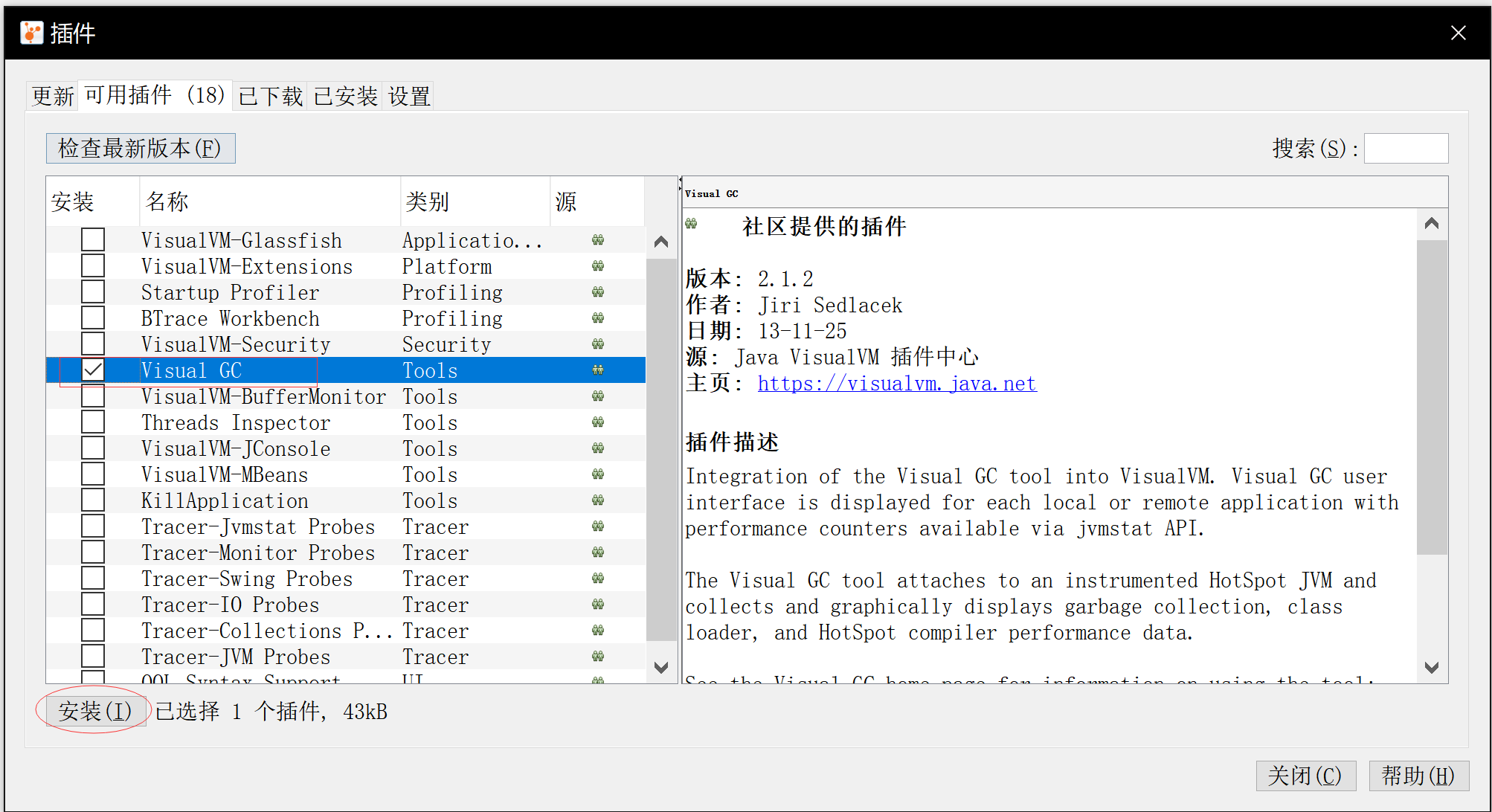This screenshot has width=1492, height=812.
Task: Click the 安装(I) button to install
Action: 93,711
